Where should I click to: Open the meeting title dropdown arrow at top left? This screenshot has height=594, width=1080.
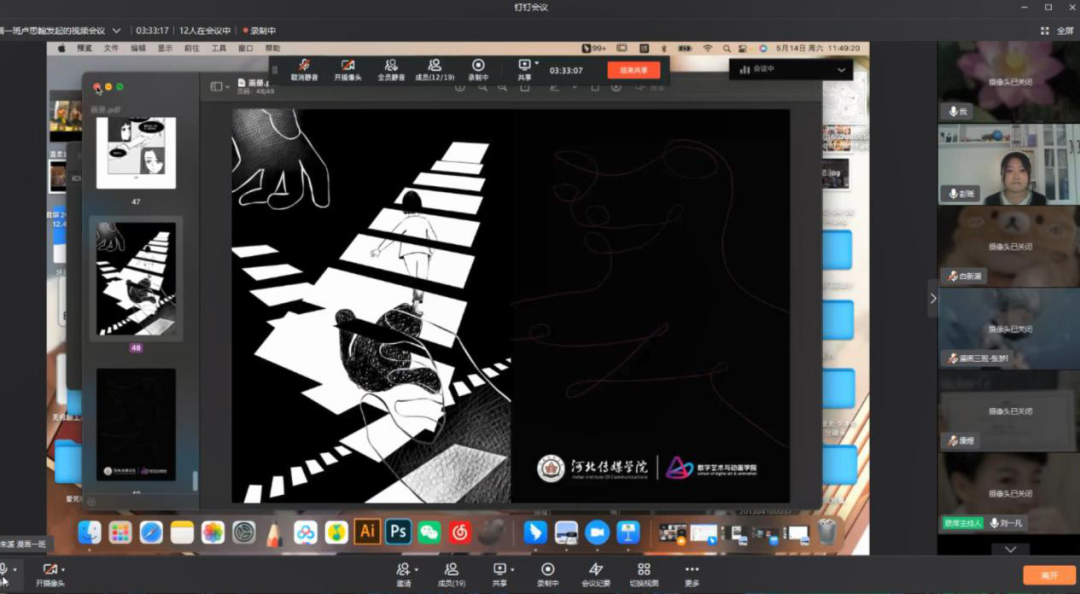point(116,31)
